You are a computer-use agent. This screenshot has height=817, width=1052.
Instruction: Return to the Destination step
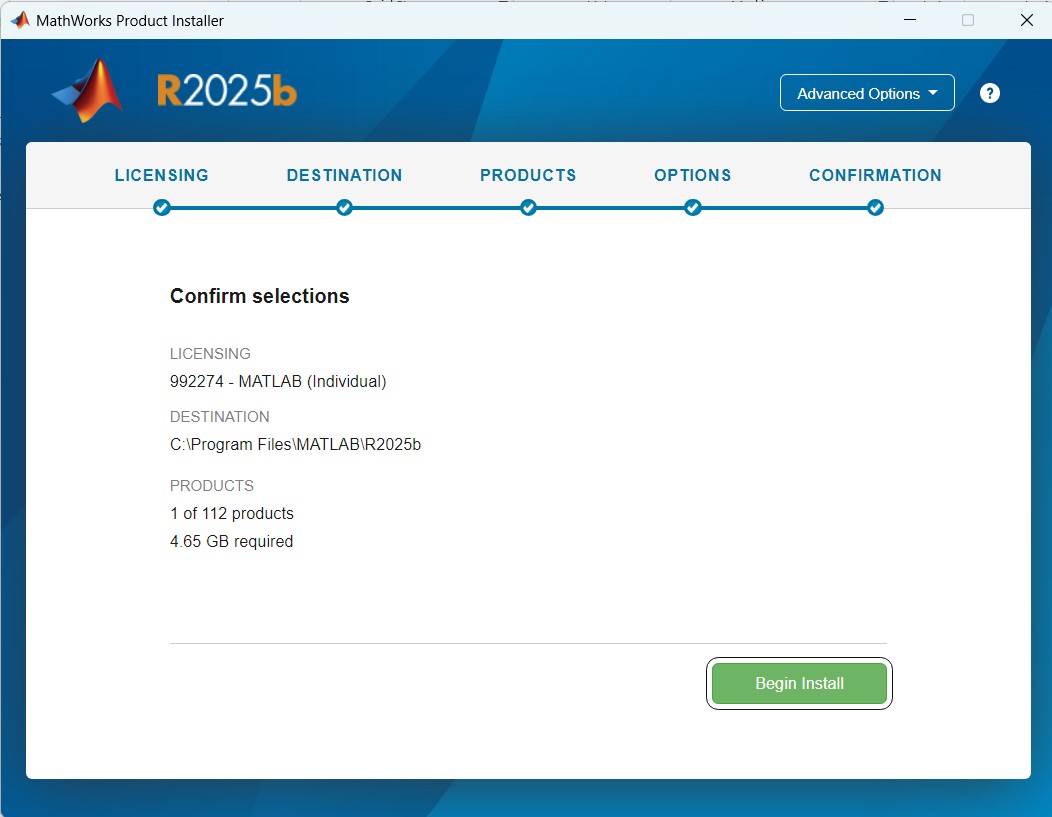tap(344, 175)
